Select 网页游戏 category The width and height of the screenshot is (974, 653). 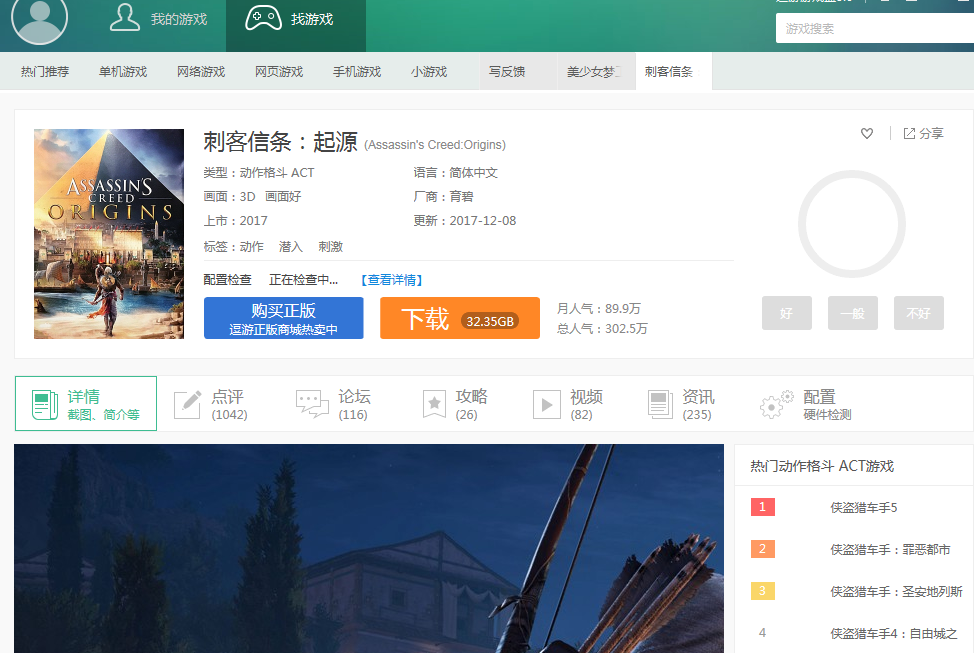[x=279, y=71]
